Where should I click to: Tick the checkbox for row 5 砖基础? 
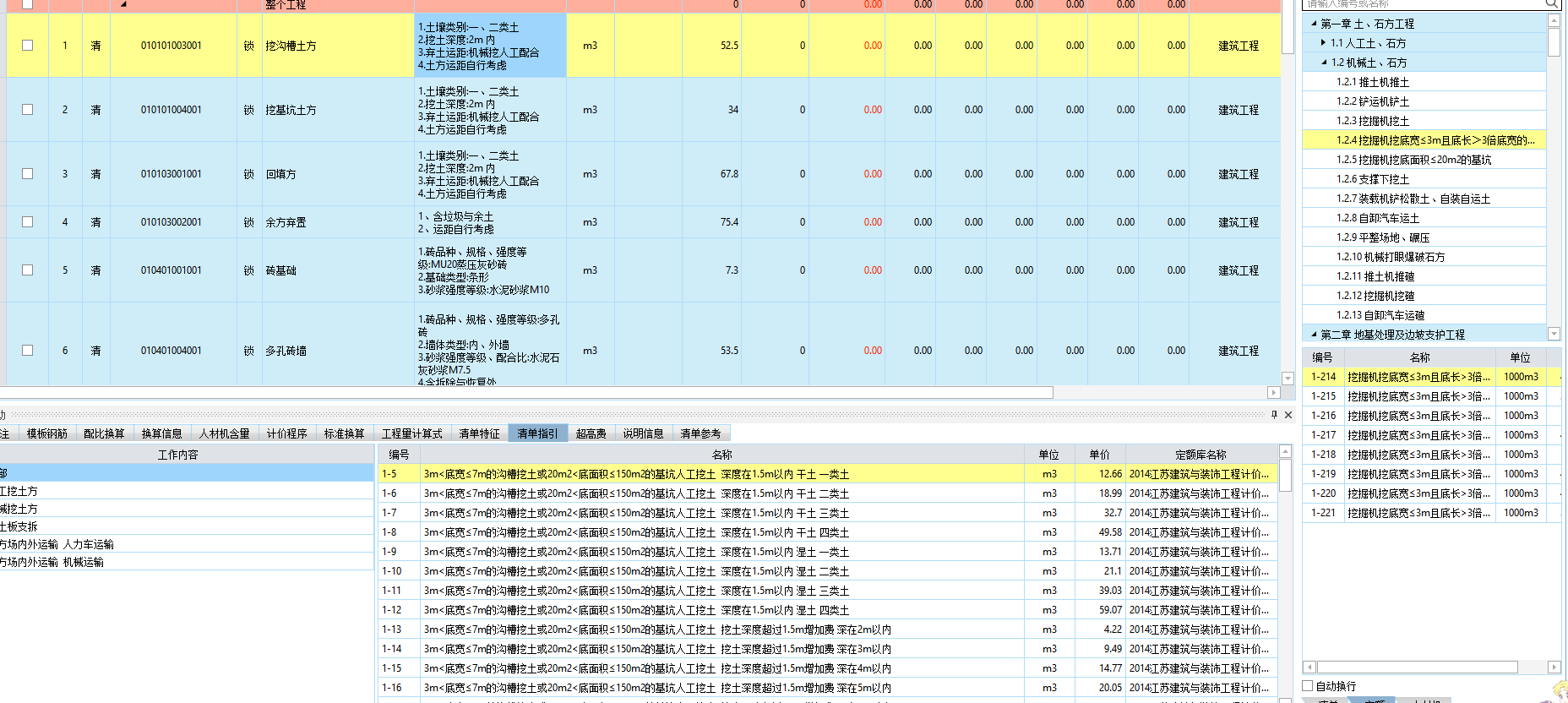click(x=28, y=270)
